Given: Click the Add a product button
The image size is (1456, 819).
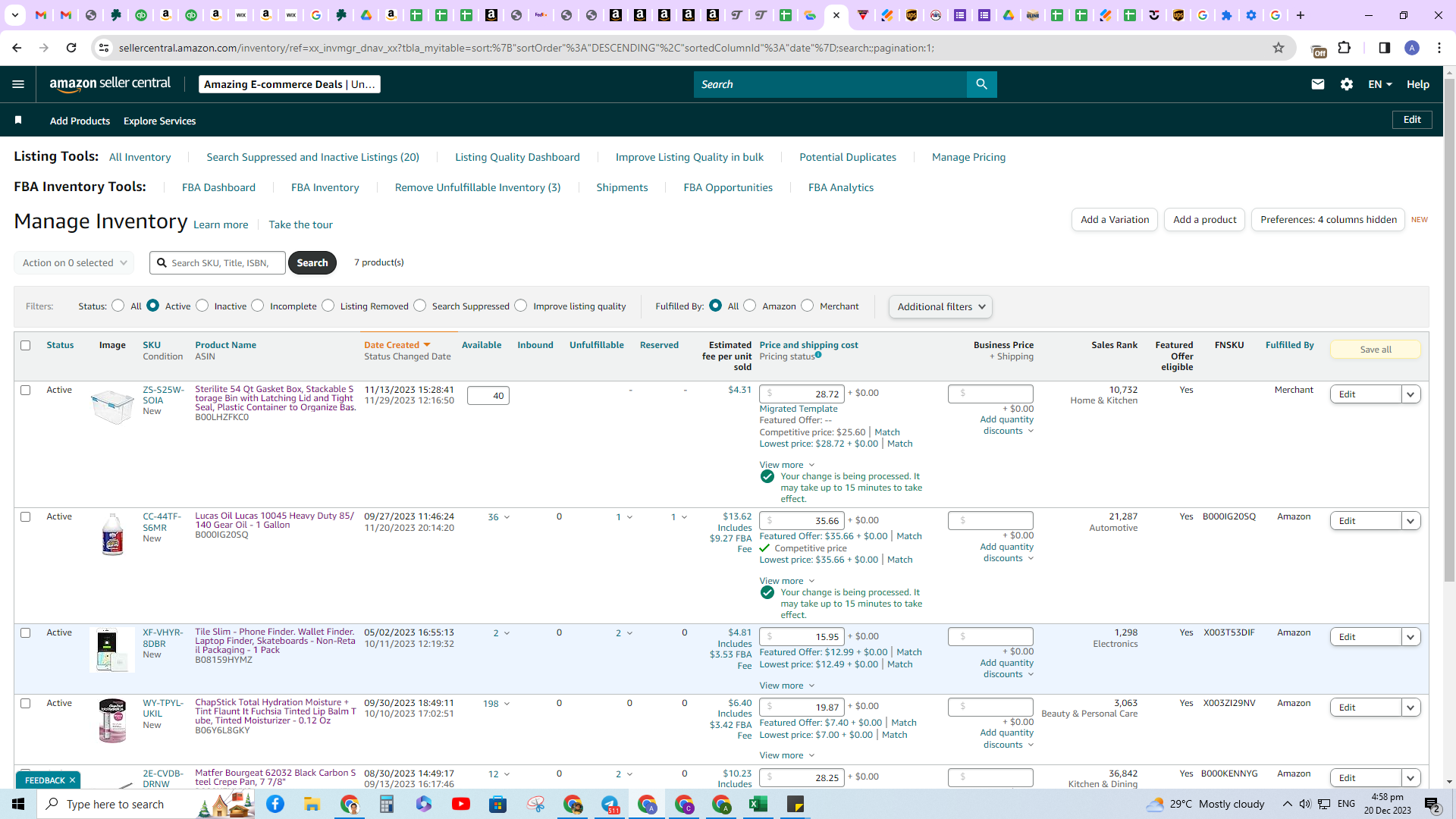Looking at the screenshot, I should point(1204,220).
